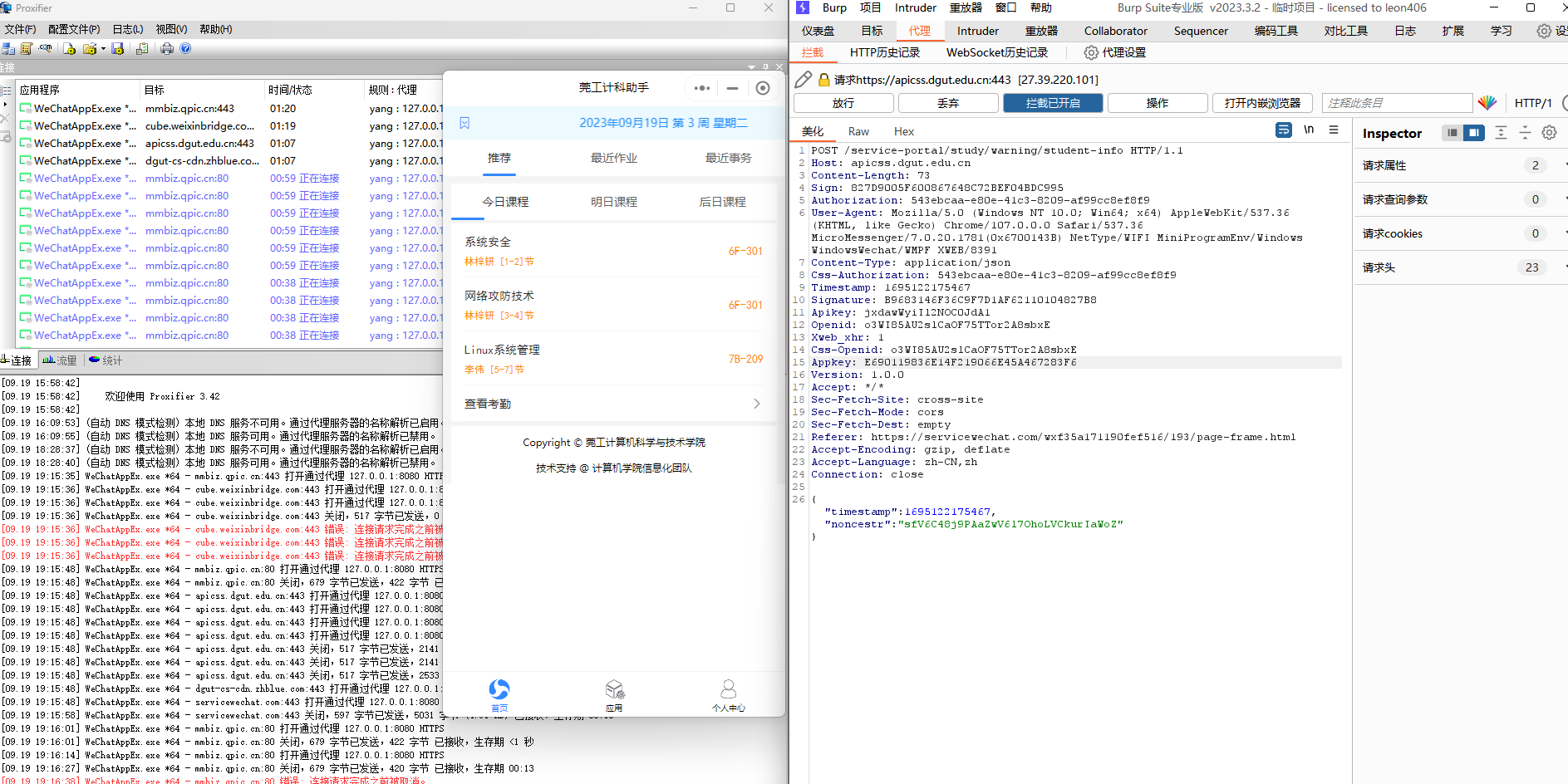Open Burp proxy settings gear 代理设置
Viewport: 1568px width, 784px height.
coord(1115,52)
